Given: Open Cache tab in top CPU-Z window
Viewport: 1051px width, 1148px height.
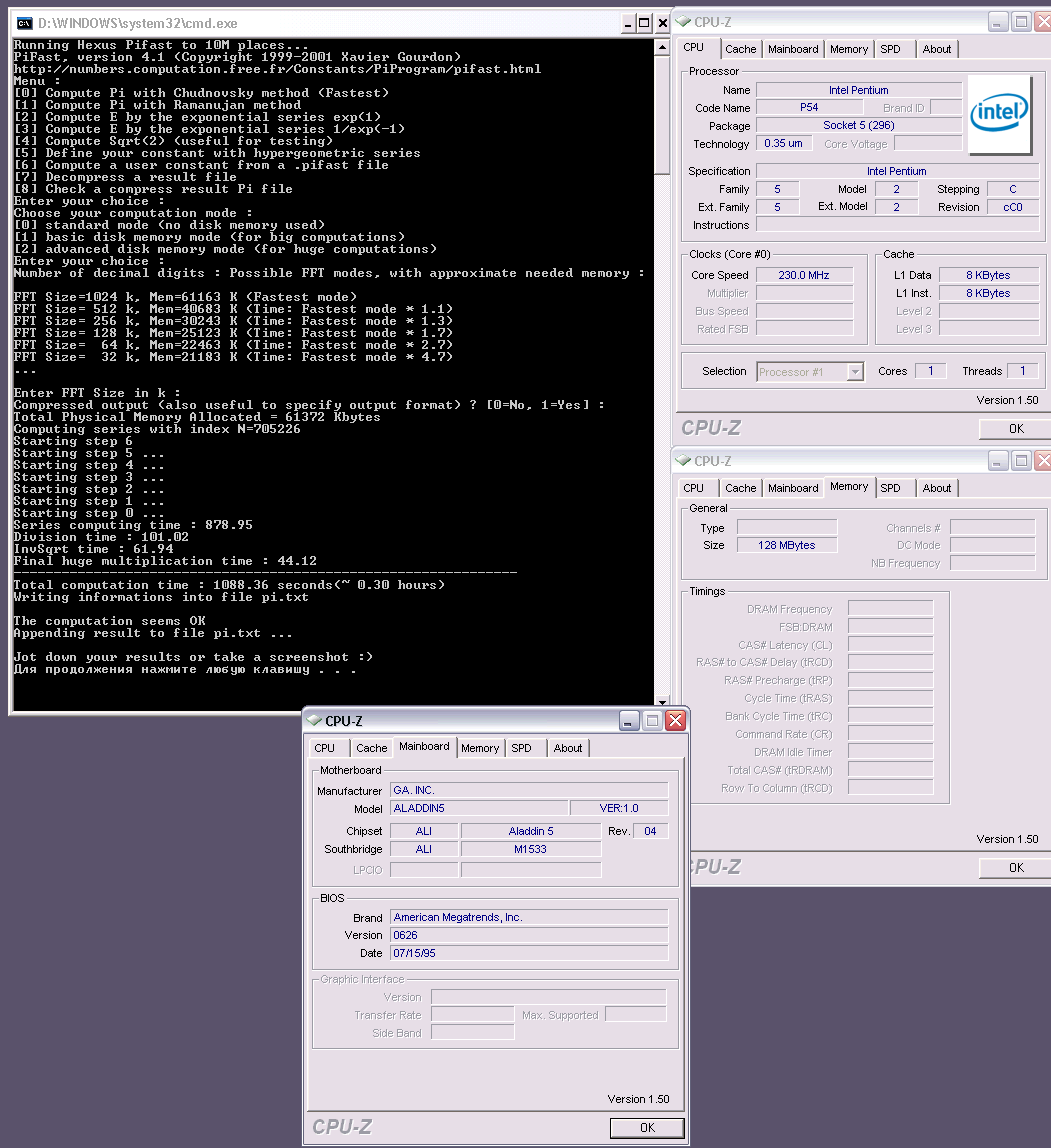Looking at the screenshot, I should click(x=741, y=49).
